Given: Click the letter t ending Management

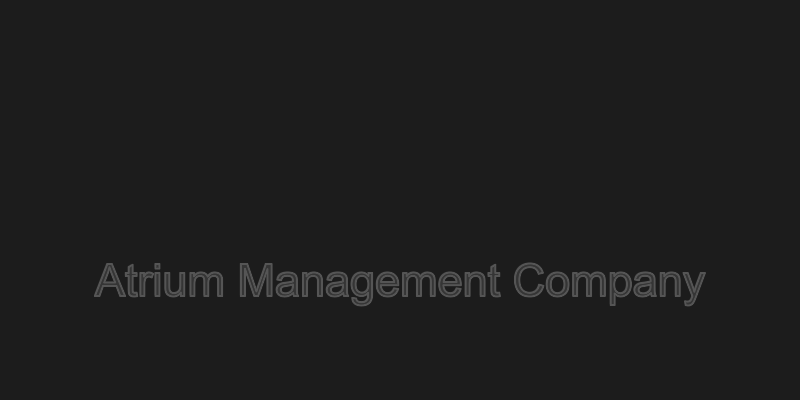Looking at the screenshot, I should (x=494, y=282).
